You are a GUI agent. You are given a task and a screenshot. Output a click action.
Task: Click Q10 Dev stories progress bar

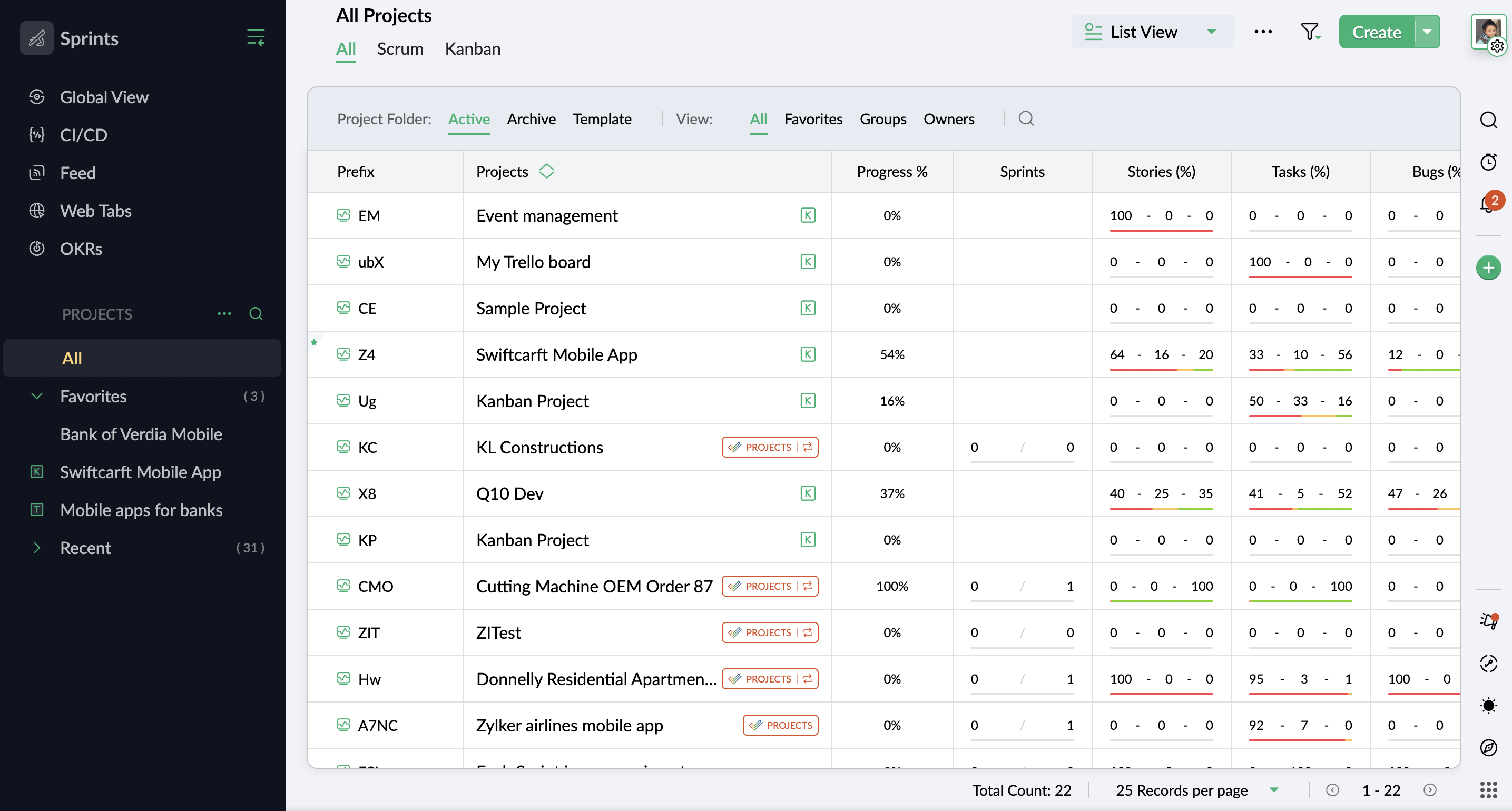tap(1161, 508)
